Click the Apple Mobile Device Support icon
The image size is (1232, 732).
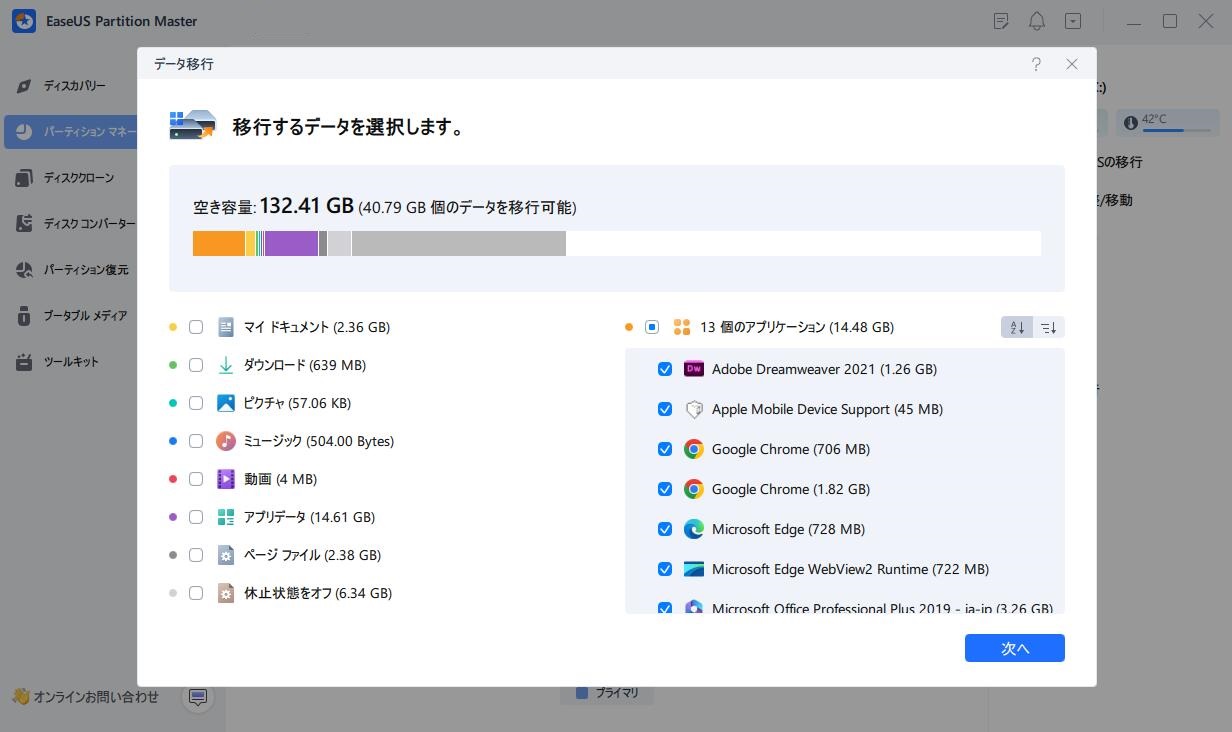tap(694, 409)
